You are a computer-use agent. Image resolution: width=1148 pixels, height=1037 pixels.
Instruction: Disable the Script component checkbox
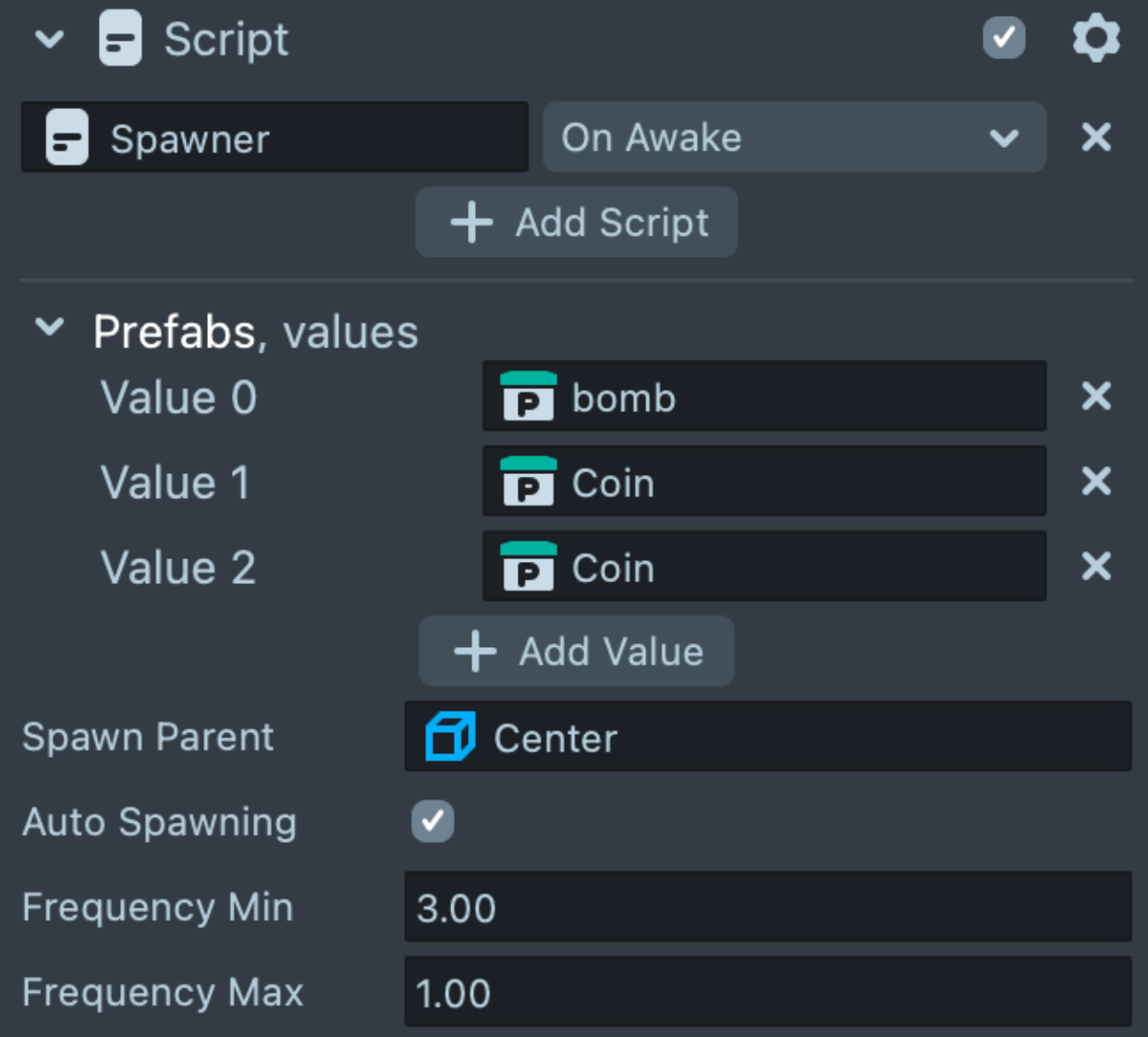[1004, 38]
